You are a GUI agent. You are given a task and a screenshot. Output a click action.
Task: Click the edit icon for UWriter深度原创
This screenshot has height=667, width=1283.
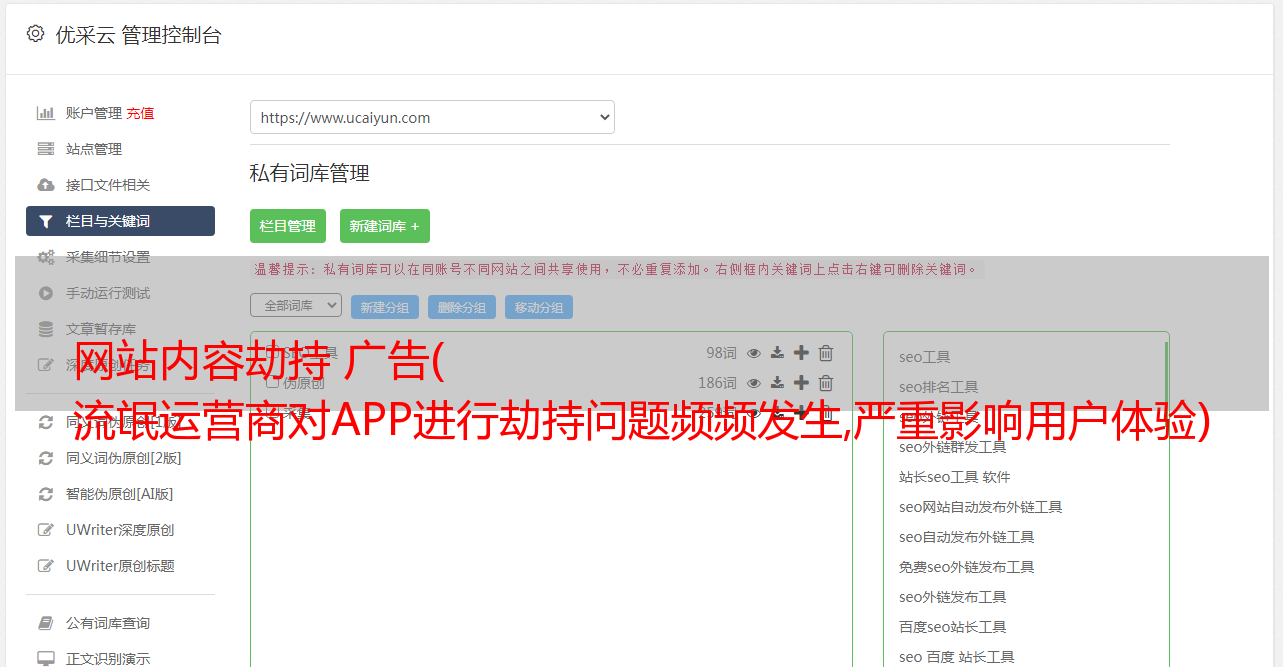(46, 530)
